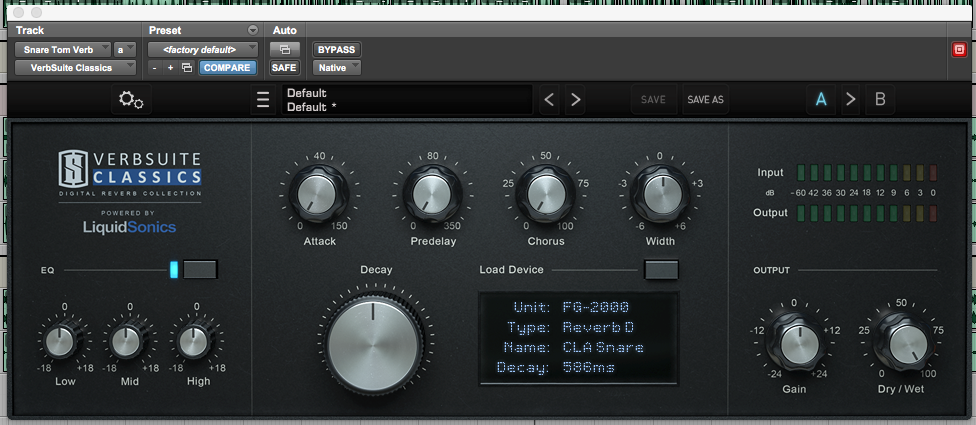
Task: Click the High EQ knob
Action: click(194, 342)
